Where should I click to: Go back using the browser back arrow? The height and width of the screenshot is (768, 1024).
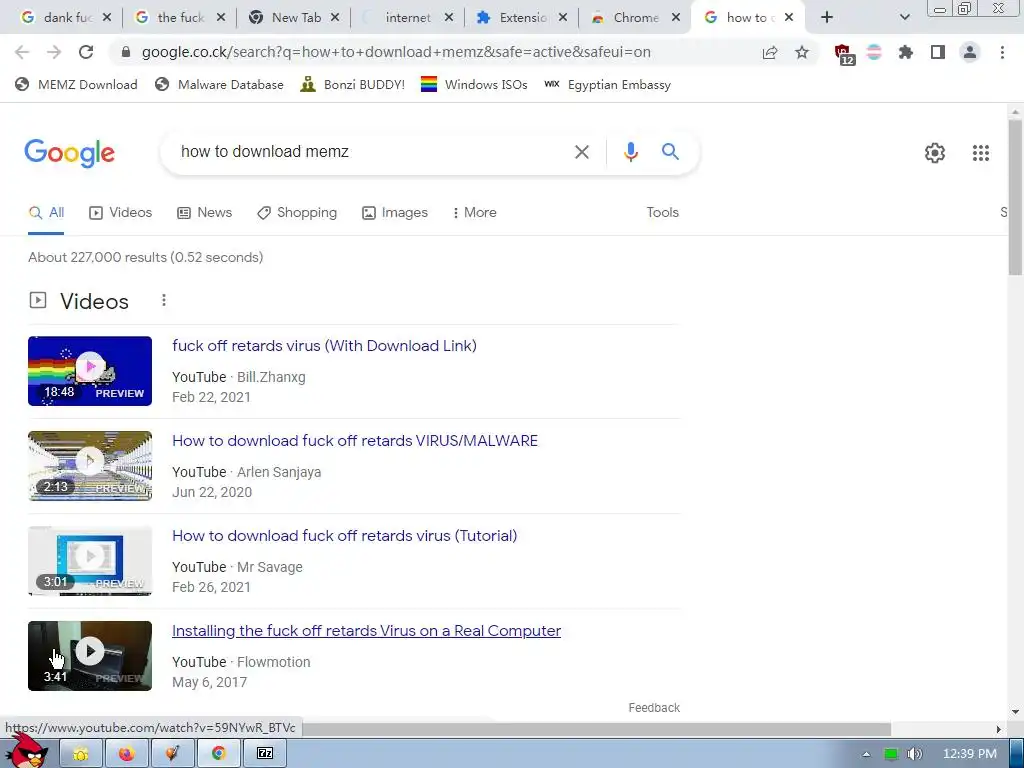[x=22, y=52]
